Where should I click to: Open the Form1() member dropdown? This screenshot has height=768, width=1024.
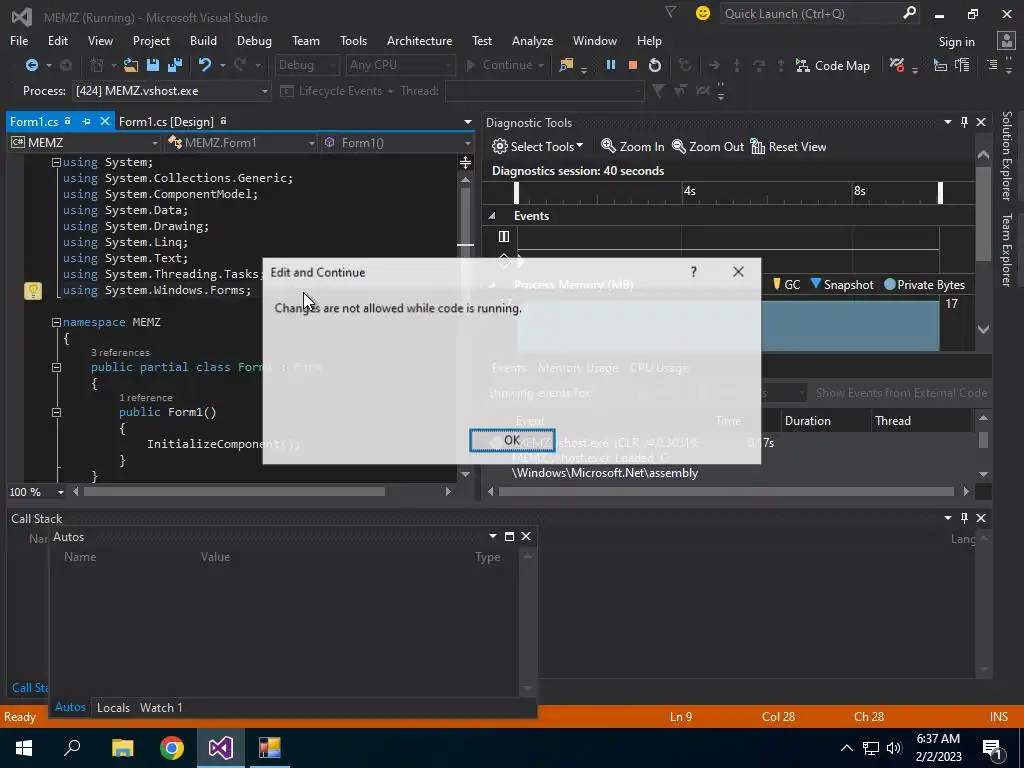tap(397, 142)
